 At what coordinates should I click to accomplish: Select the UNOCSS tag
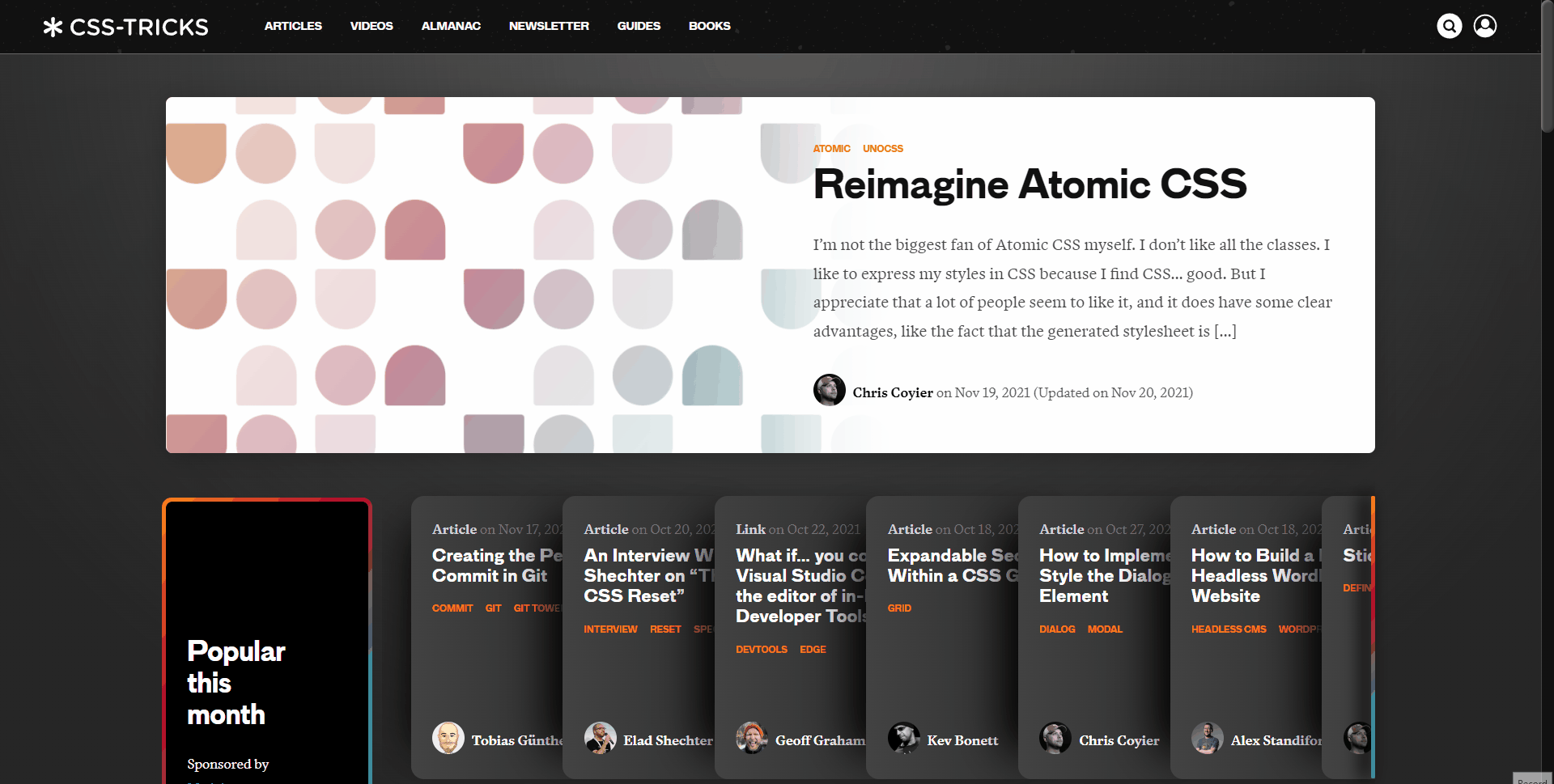[882, 149]
